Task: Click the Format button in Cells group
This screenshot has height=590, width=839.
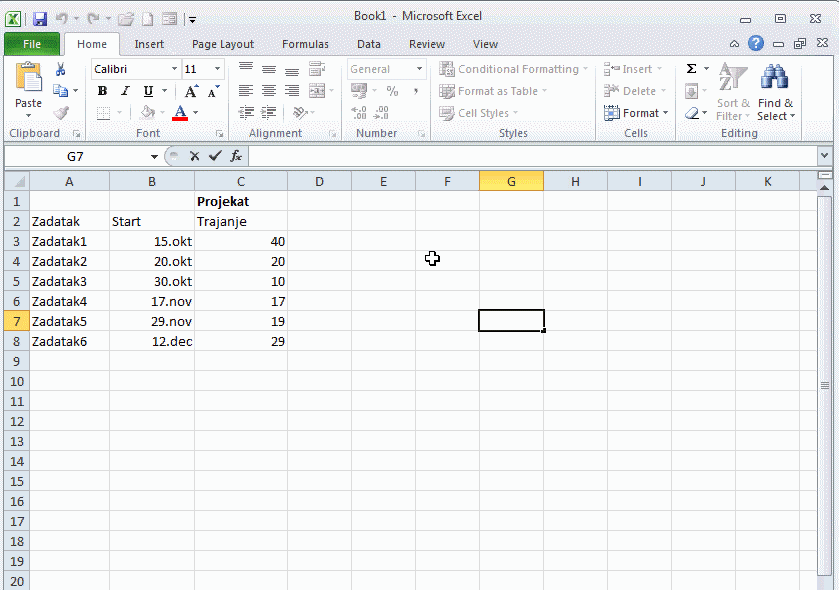Action: point(632,113)
